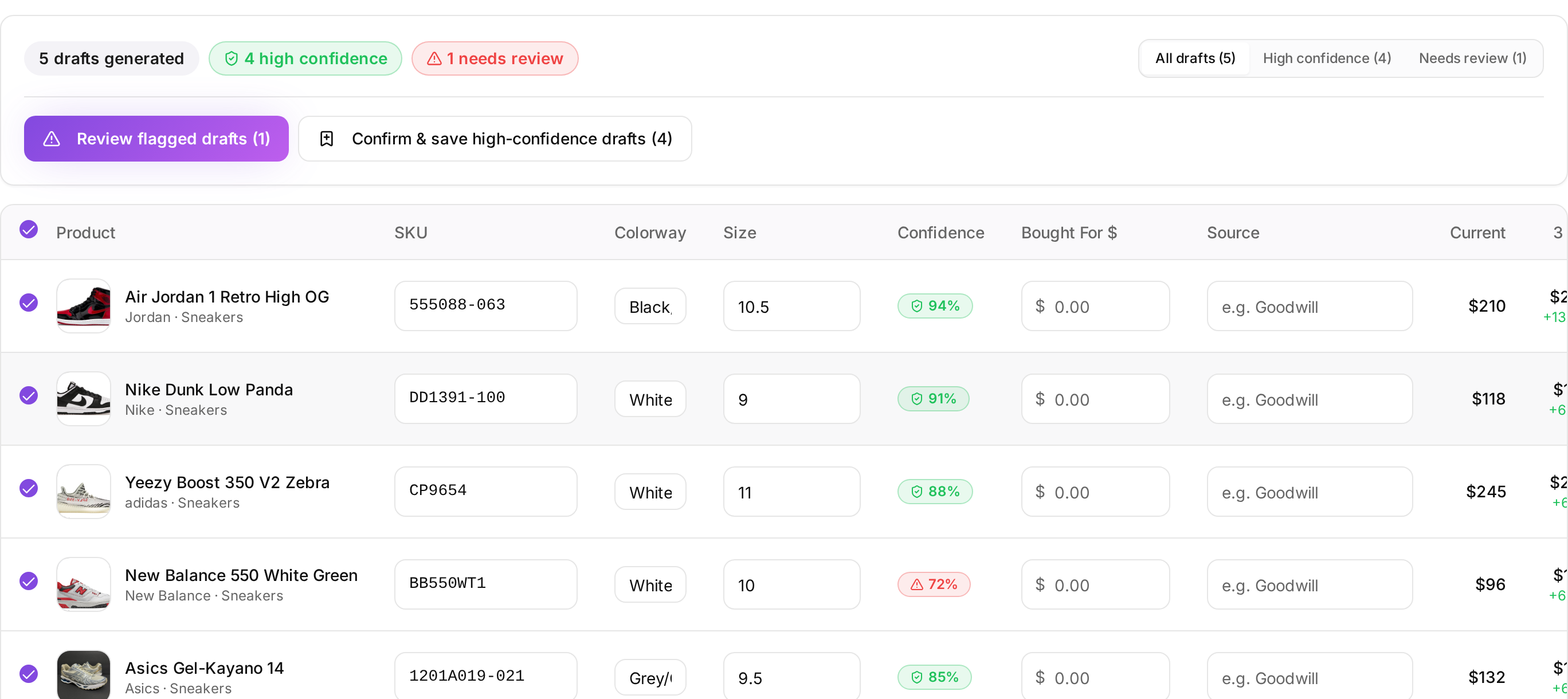The image size is (1568, 699).
Task: Open the Yeezy Boost 350 Zebra thumbnail
Action: tap(84, 492)
